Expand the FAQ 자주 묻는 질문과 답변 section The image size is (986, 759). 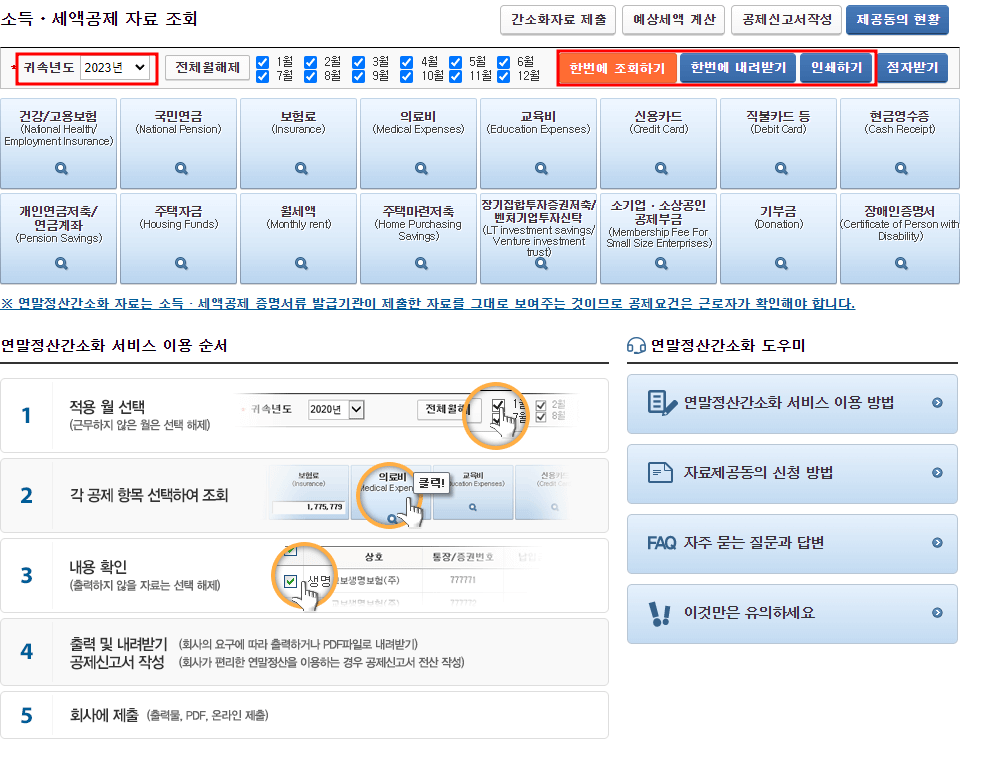pyautogui.click(x=791, y=544)
